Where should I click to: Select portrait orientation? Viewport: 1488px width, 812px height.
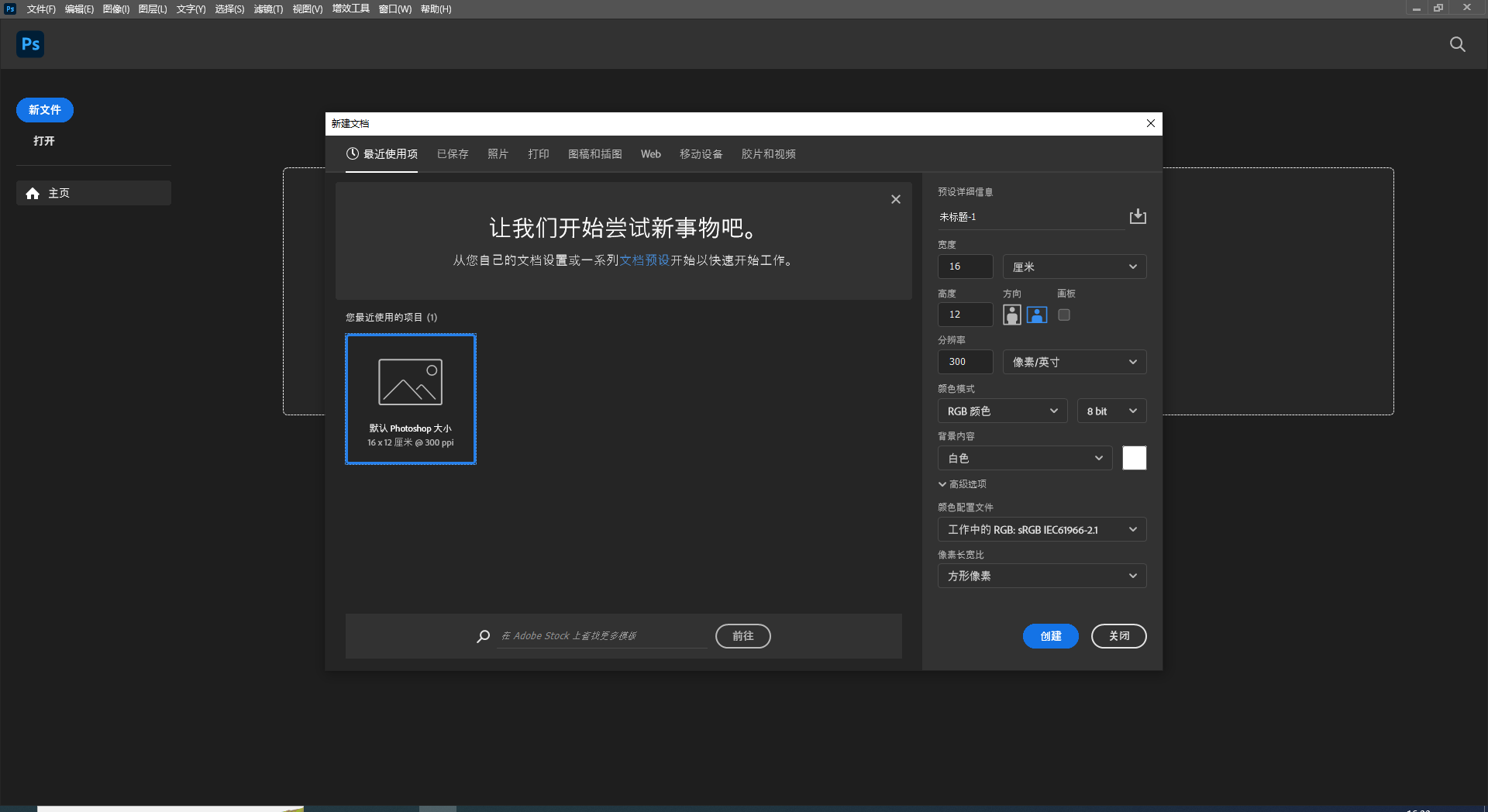pos(1011,315)
